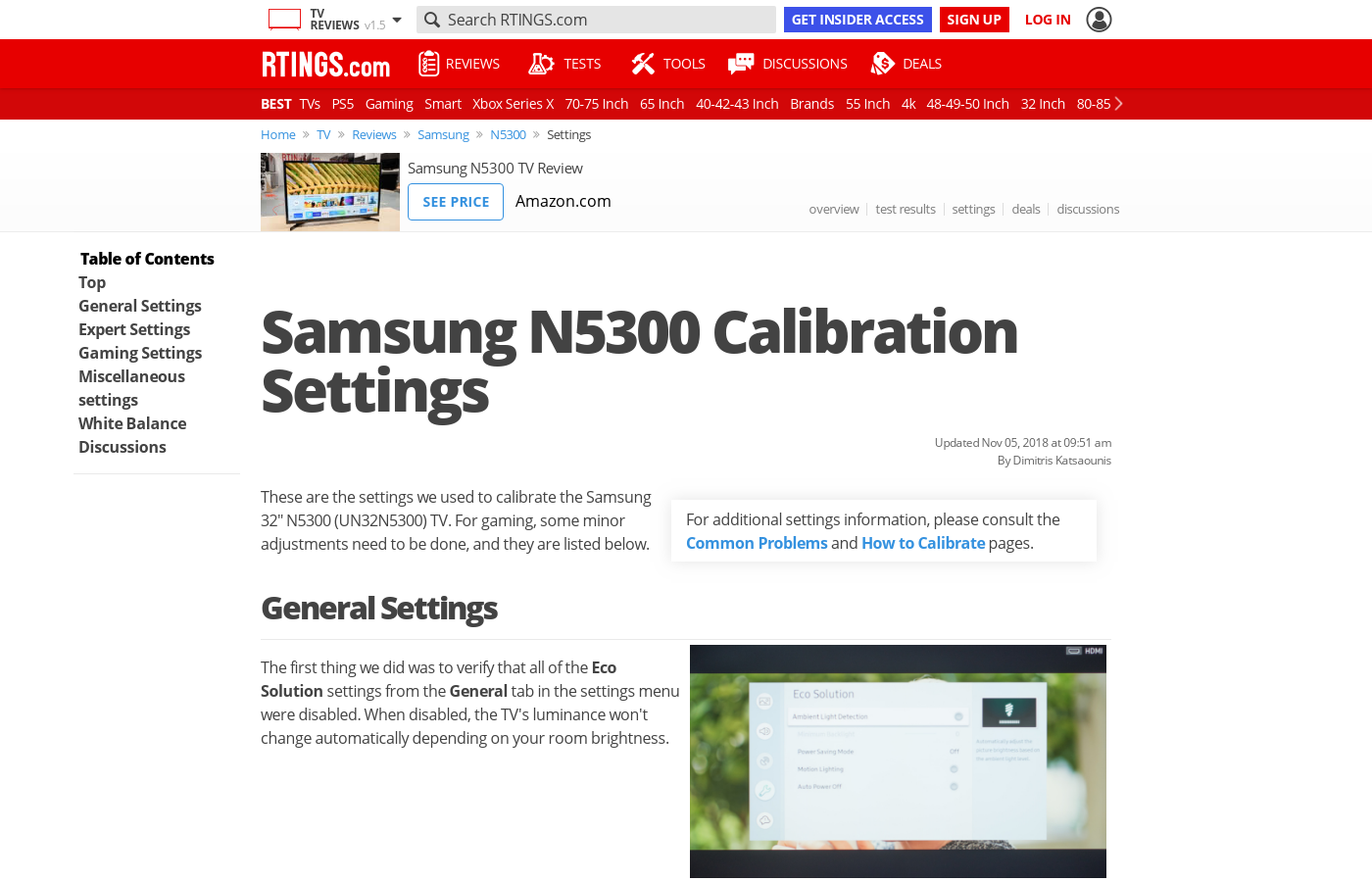Open Discussions via the chat bubble icon
Viewport: 1372px width, 882px height.
coord(741,64)
